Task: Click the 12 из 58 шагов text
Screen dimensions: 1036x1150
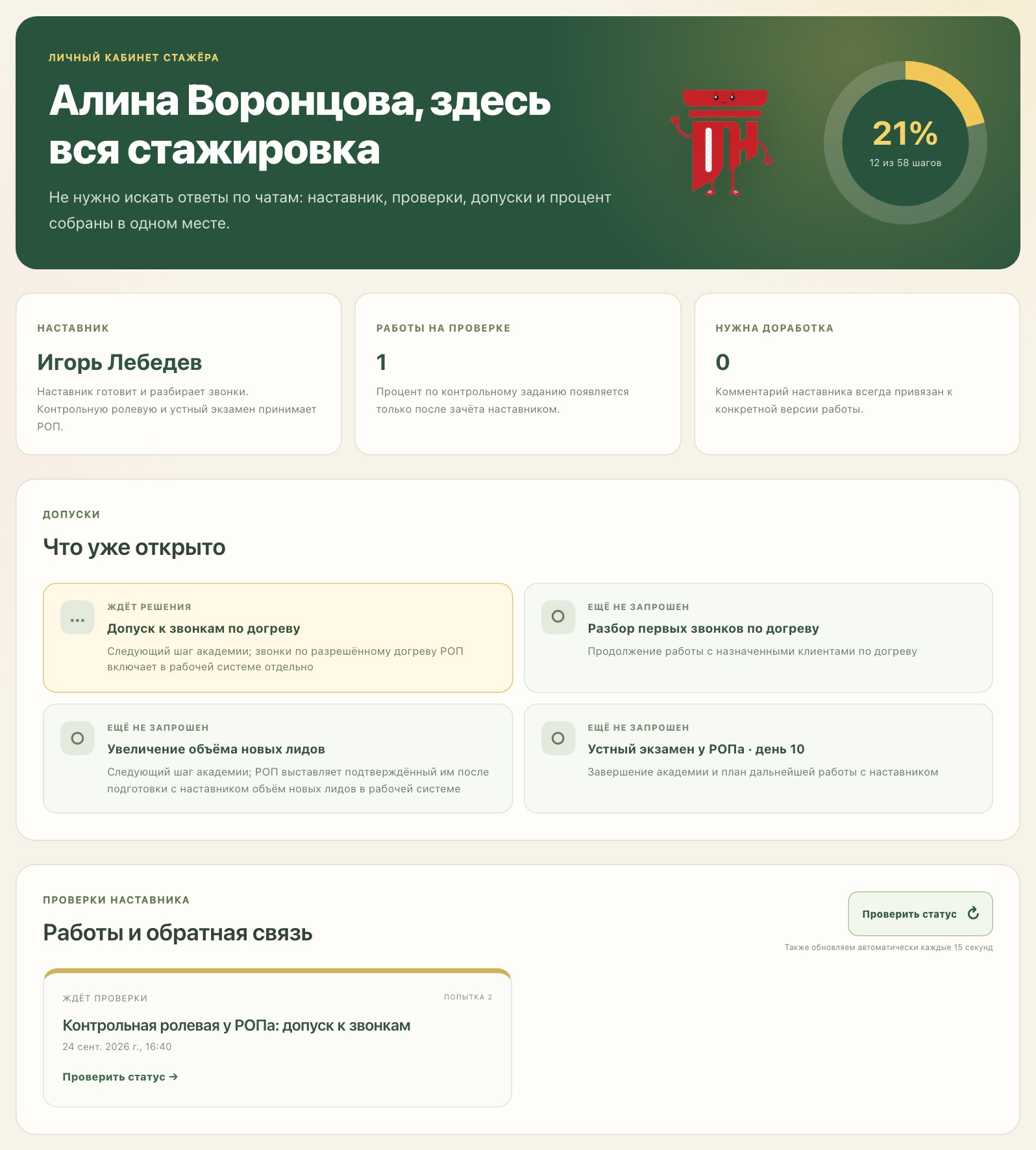Action: 905,163
